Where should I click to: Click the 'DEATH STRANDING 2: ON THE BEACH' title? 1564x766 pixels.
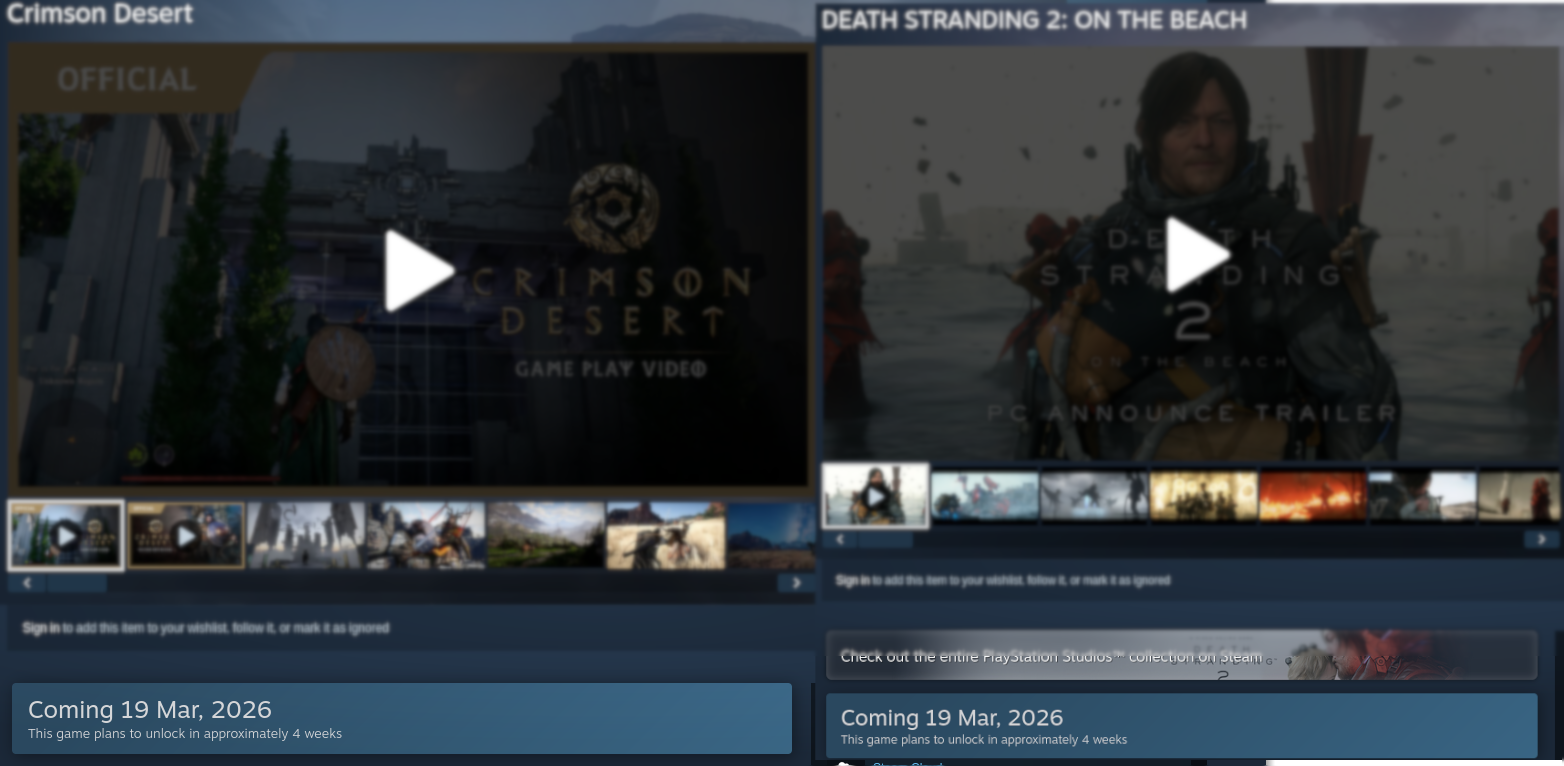click(1034, 20)
